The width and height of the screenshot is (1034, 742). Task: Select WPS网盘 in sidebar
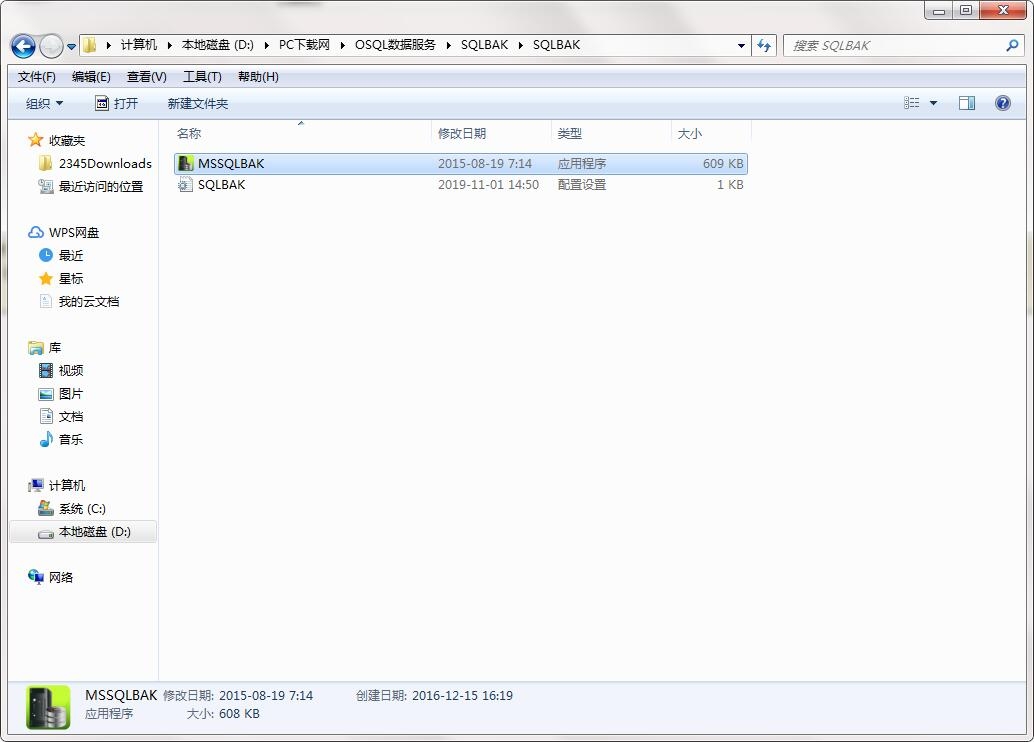[x=74, y=233]
